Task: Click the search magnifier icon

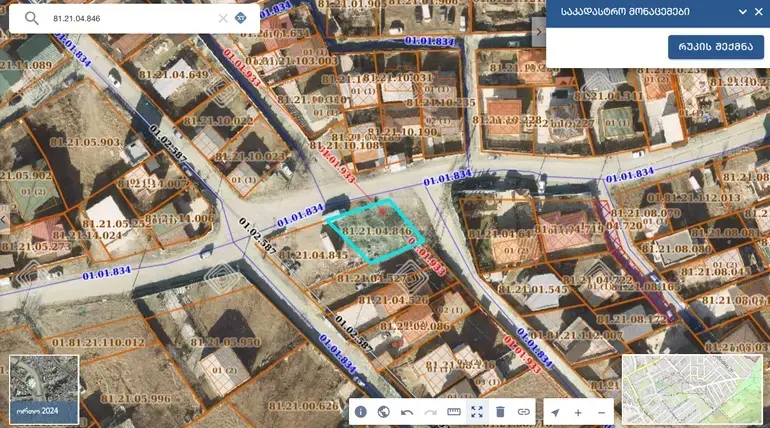Action: (31, 18)
